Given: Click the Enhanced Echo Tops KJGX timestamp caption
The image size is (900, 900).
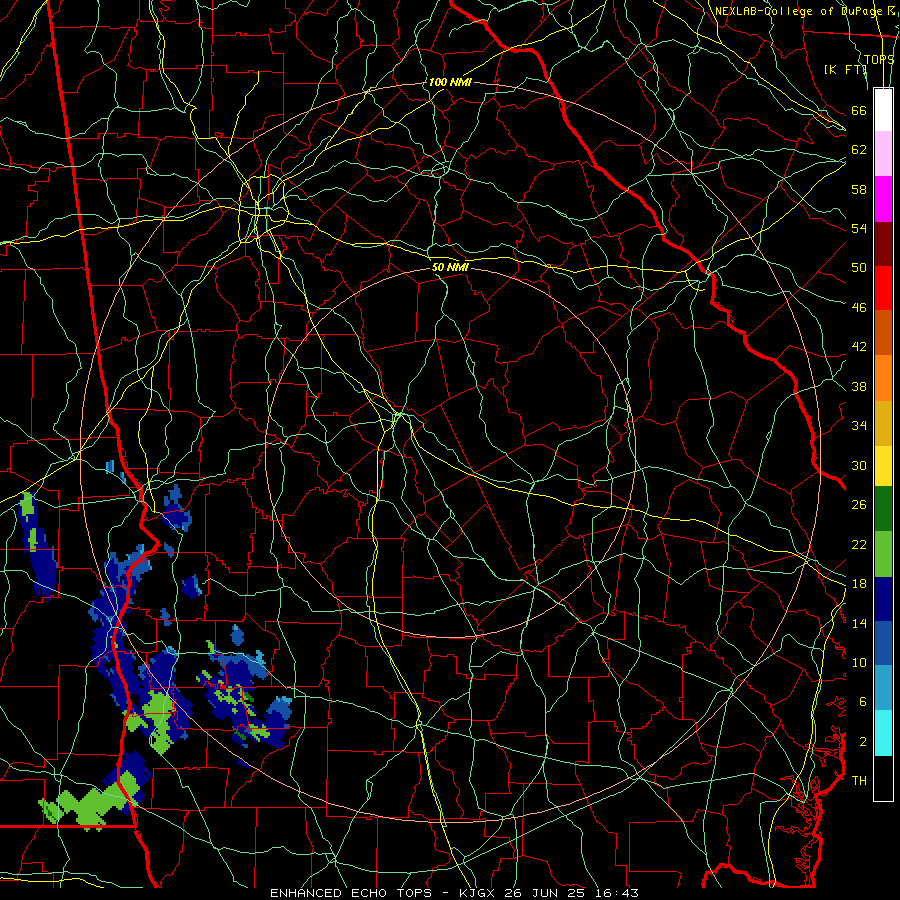Looking at the screenshot, I should pos(454,893).
